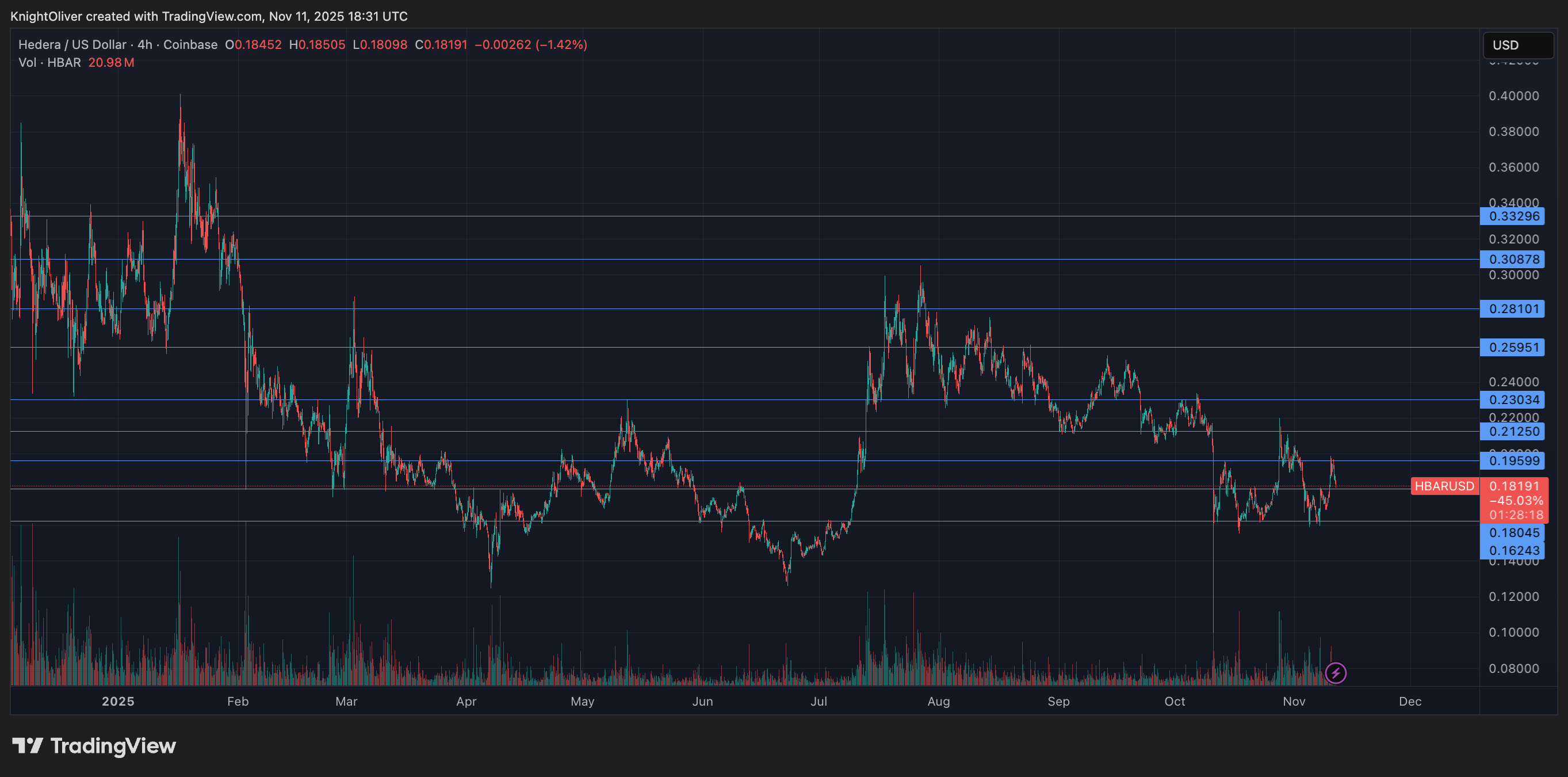Select the 0.16243 horizontal line price tag

[x=1513, y=550]
